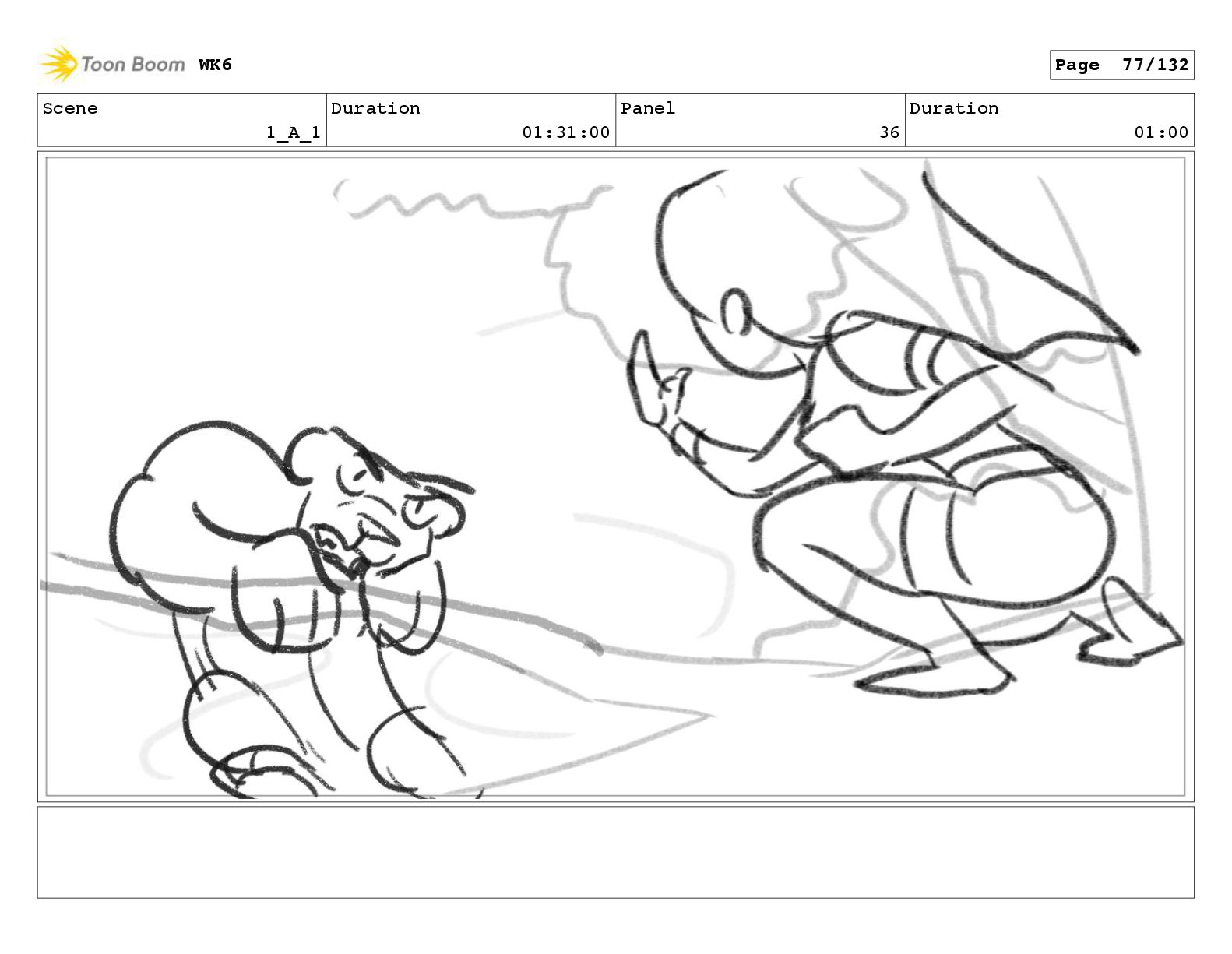The image size is (1232, 954).
Task: Click the scene Duration value 01:31:00
Action: [566, 132]
